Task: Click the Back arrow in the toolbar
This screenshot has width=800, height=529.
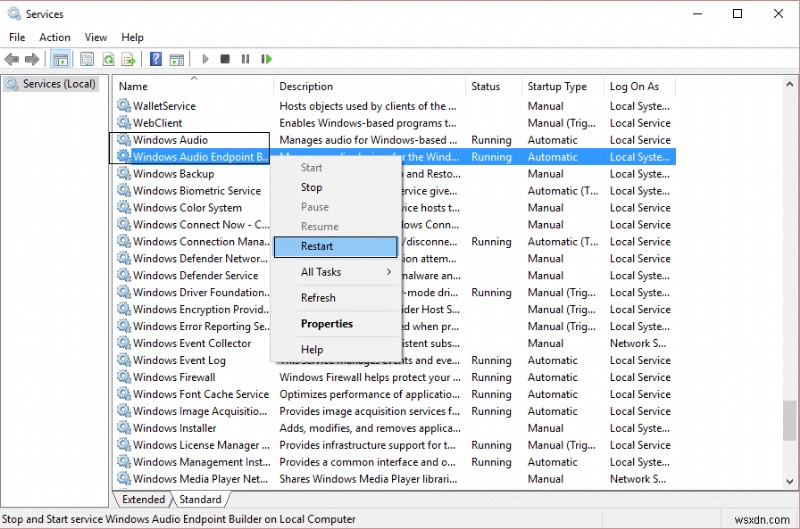Action: coord(13,60)
